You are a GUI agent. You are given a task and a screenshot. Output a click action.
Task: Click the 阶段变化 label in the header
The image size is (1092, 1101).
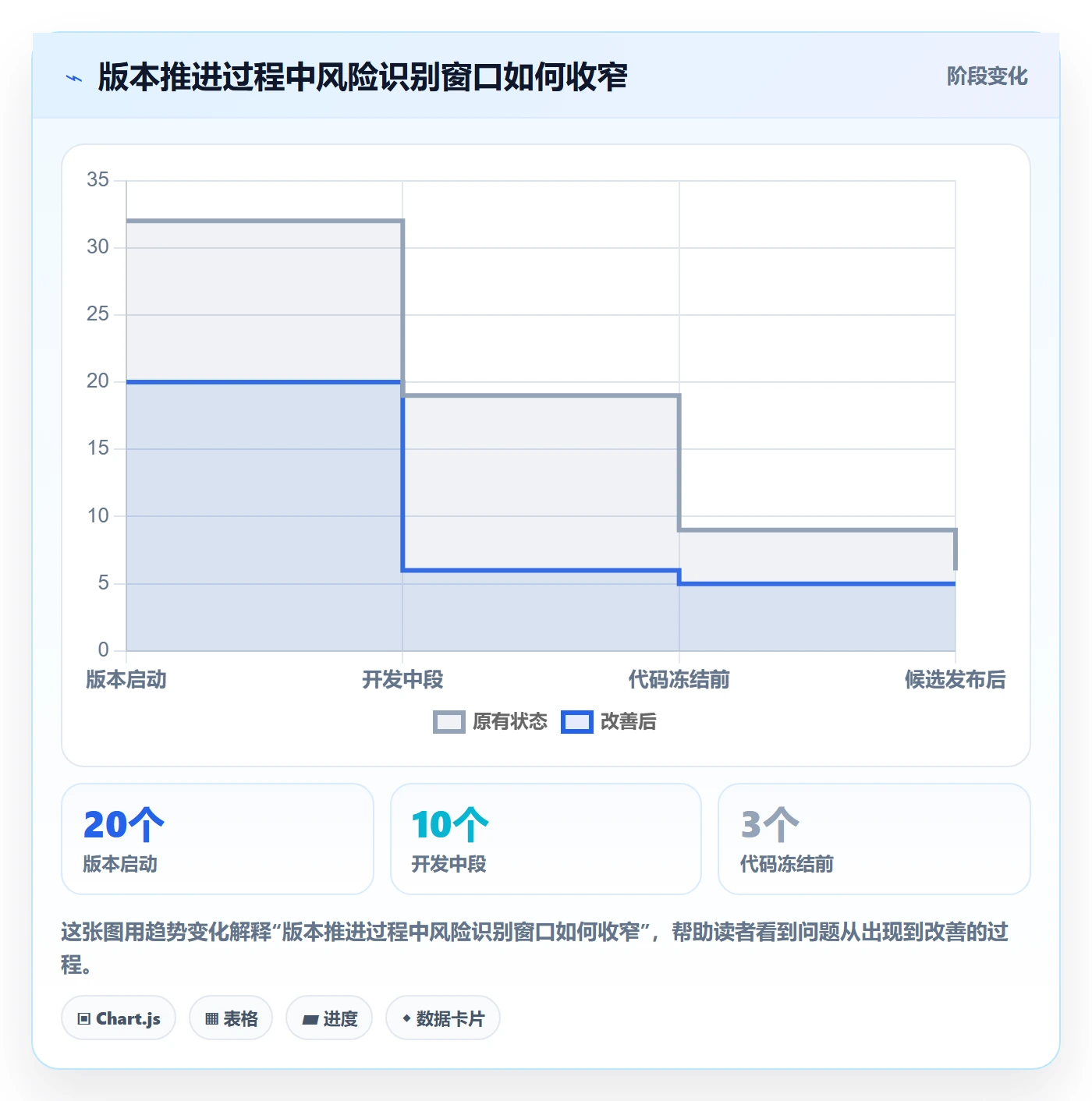(987, 76)
